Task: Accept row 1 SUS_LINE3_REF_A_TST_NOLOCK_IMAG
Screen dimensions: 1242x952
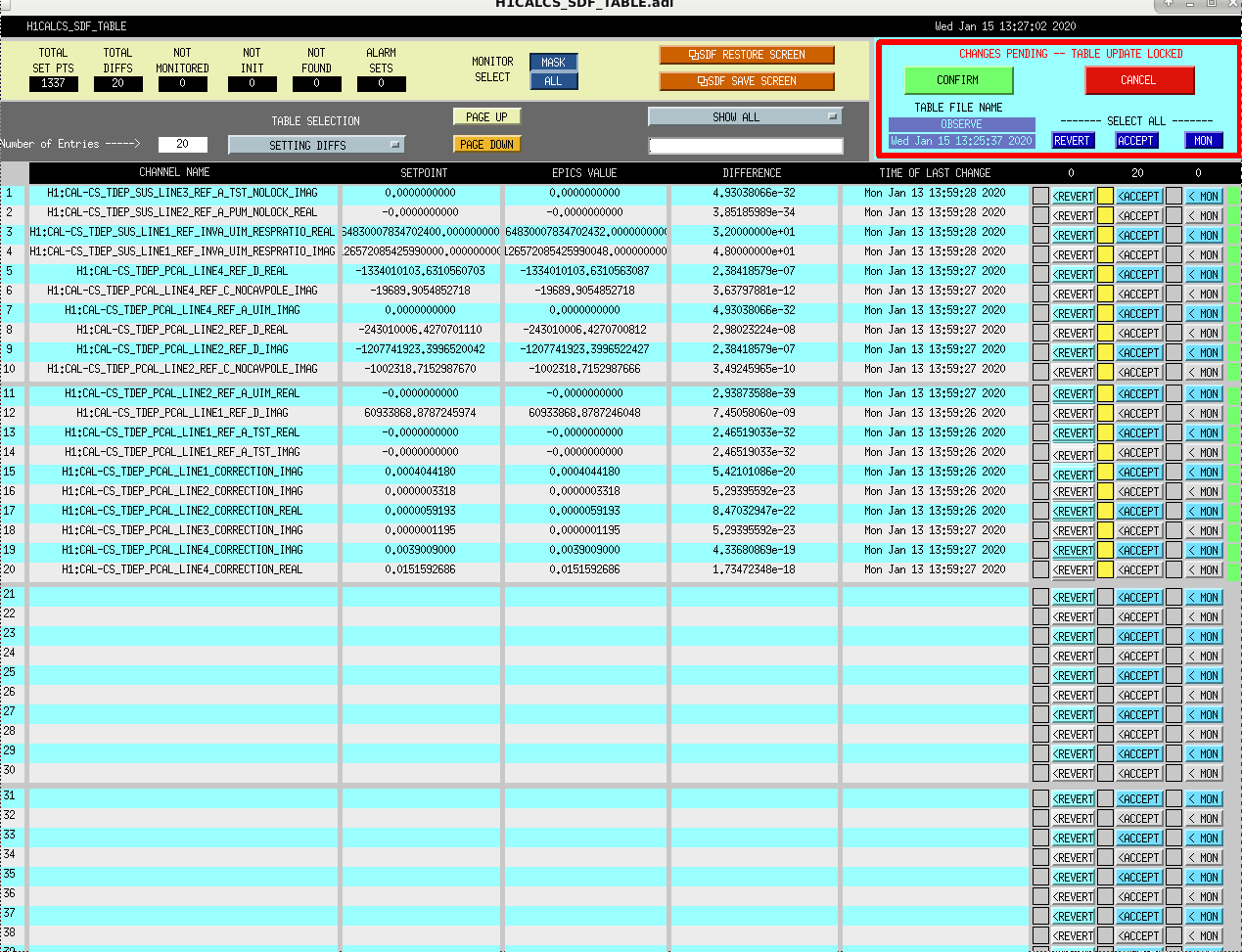Action: [1139, 196]
